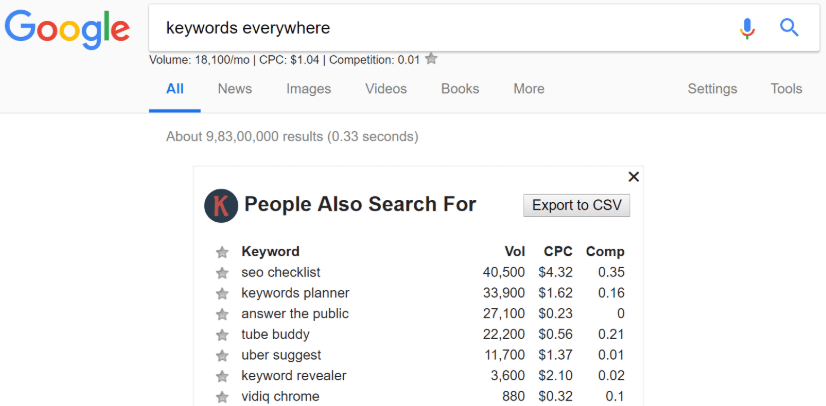This screenshot has width=826, height=406.
Task: Click the Volume 18,100/mo CPC stats text
Action: (284, 60)
